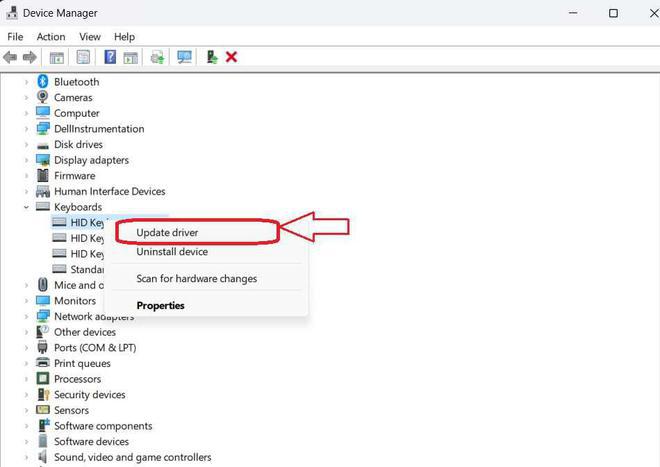660x467 pixels.
Task: Click the Forward arrow toolbar icon
Action: [29, 57]
